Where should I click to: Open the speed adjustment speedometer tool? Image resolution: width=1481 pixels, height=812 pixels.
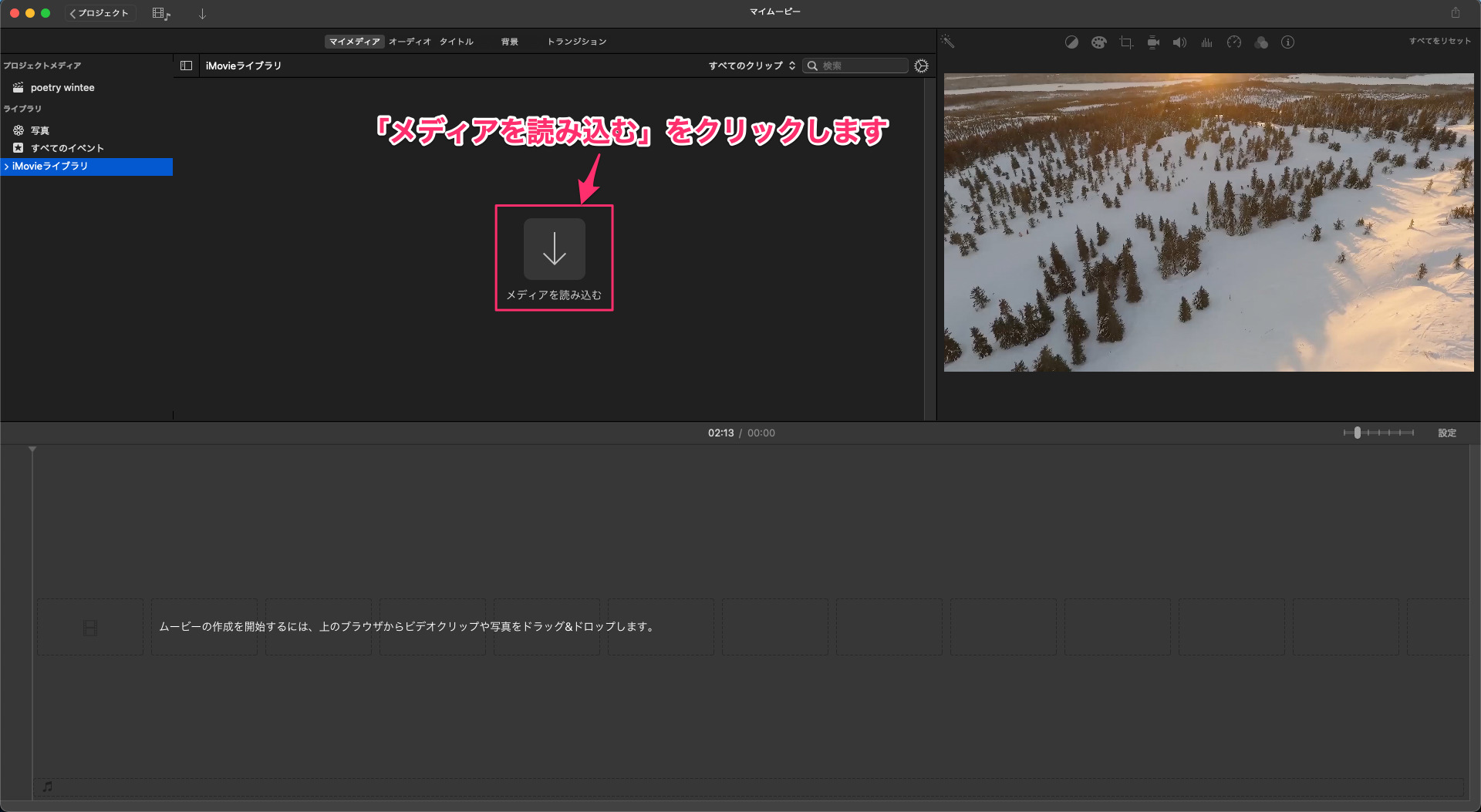point(1234,42)
